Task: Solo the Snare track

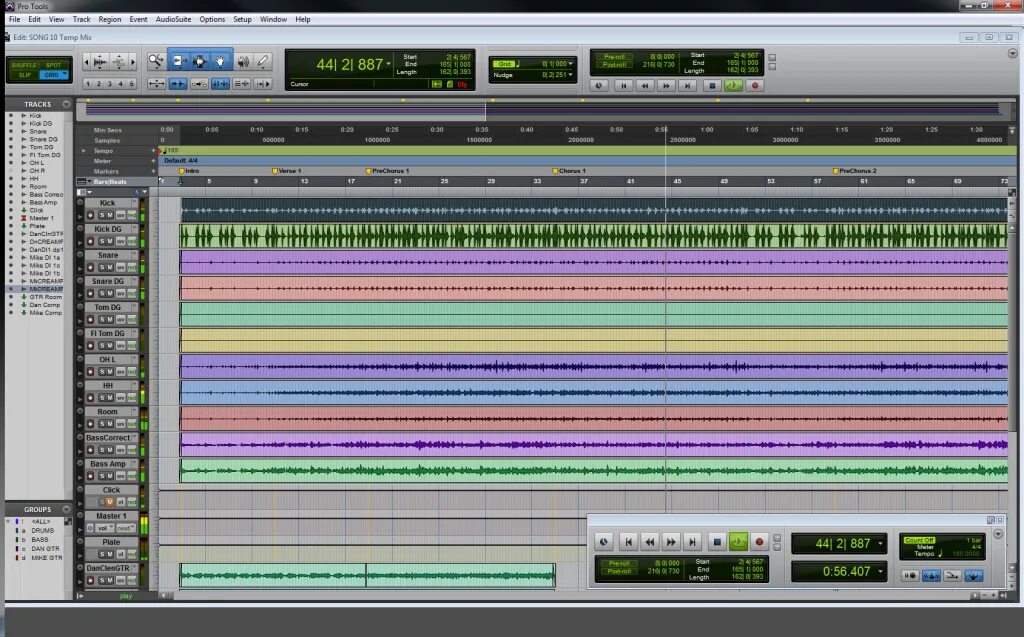Action: point(101,267)
